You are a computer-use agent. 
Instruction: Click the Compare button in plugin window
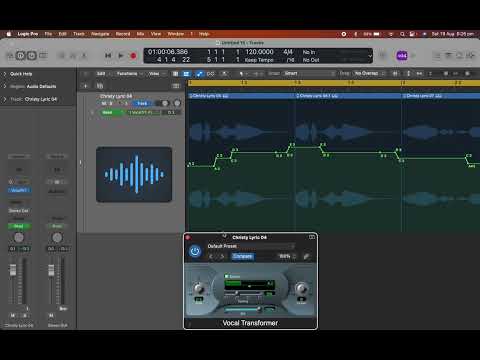point(243,256)
